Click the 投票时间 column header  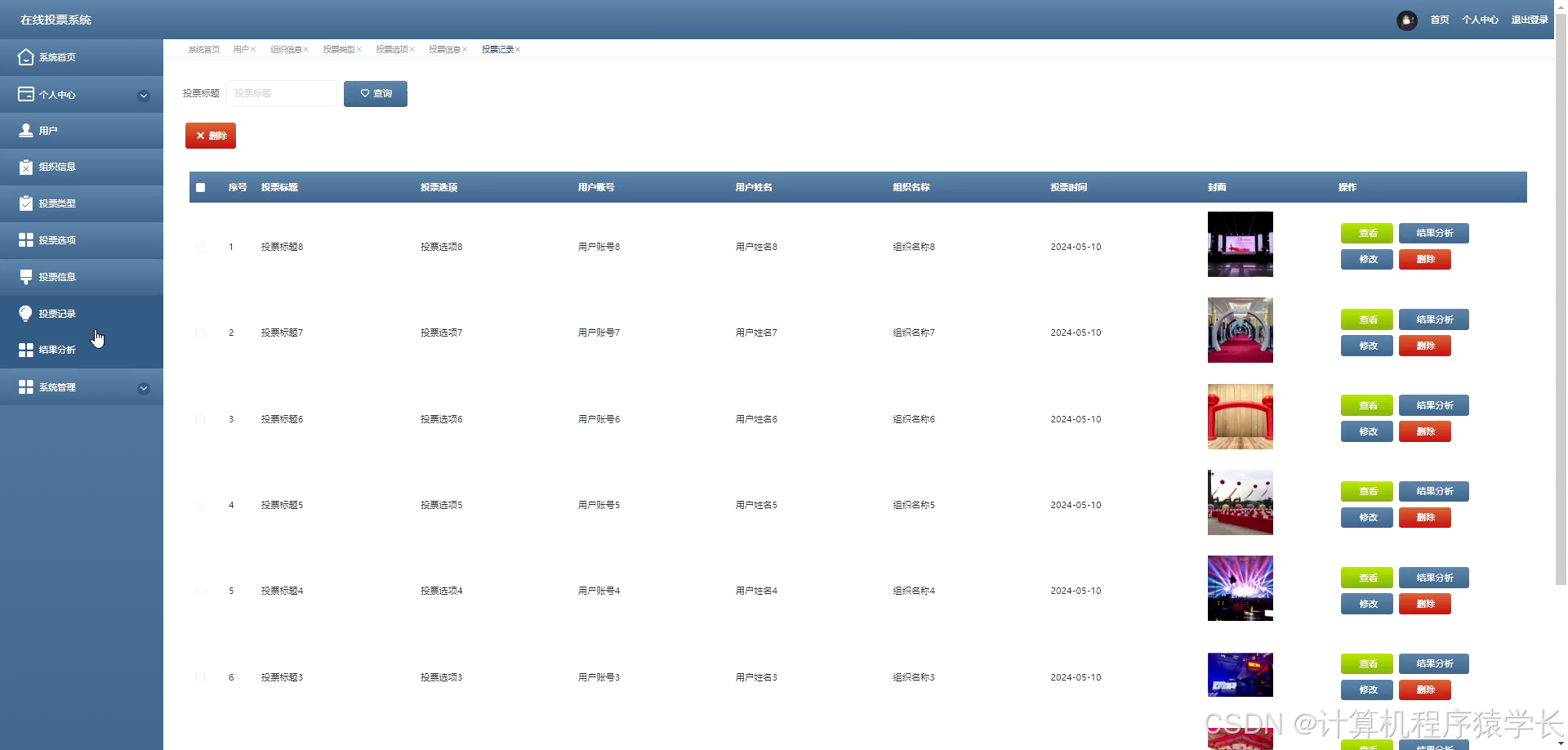point(1069,188)
